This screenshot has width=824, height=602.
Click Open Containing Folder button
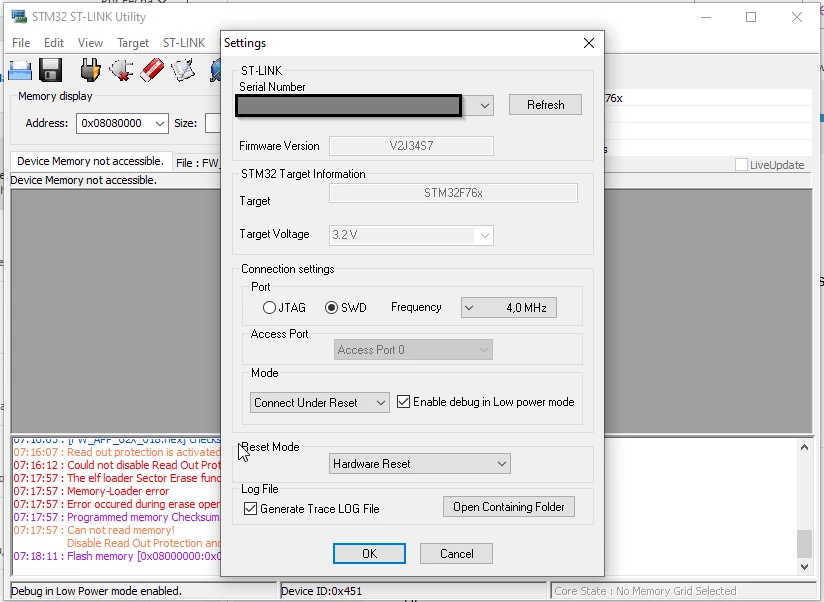point(509,507)
